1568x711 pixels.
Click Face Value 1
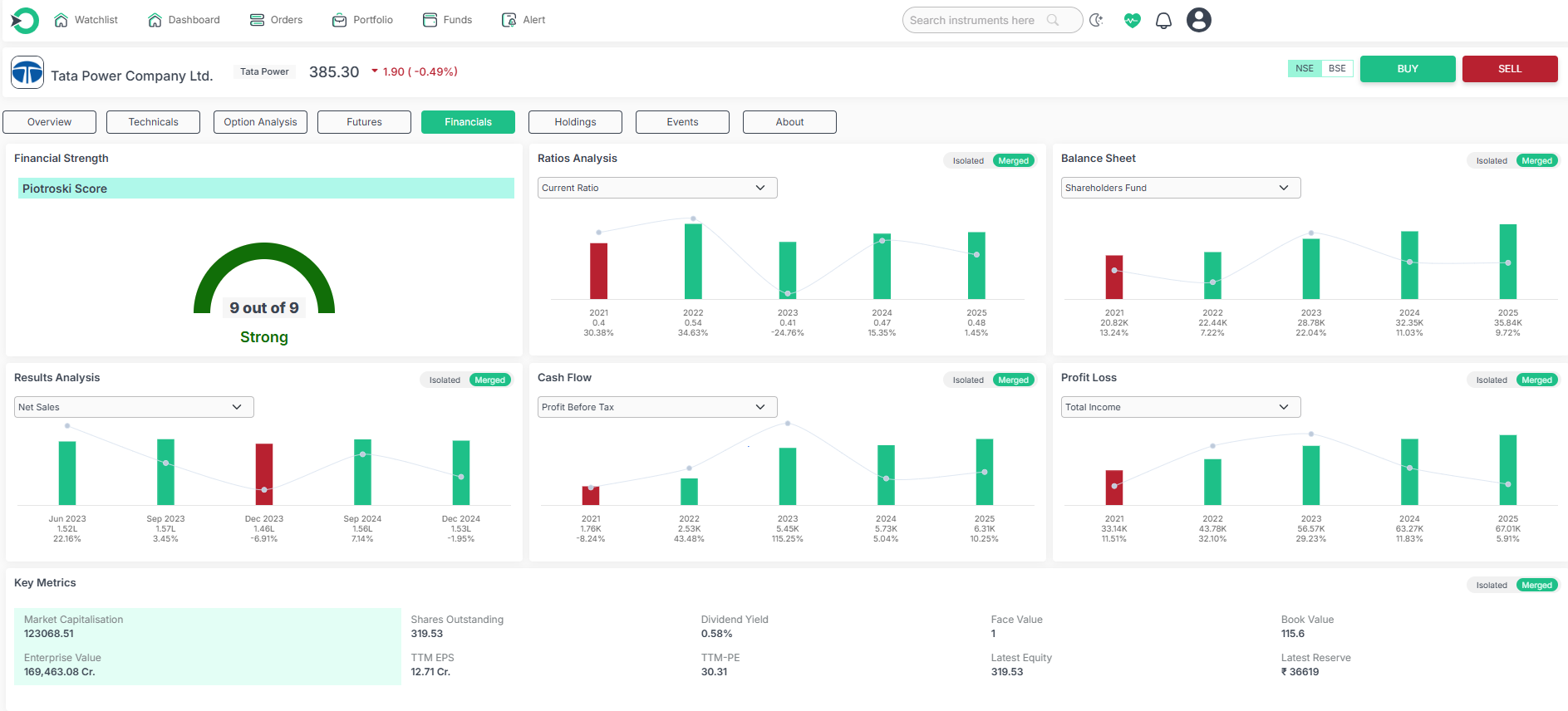pos(993,634)
